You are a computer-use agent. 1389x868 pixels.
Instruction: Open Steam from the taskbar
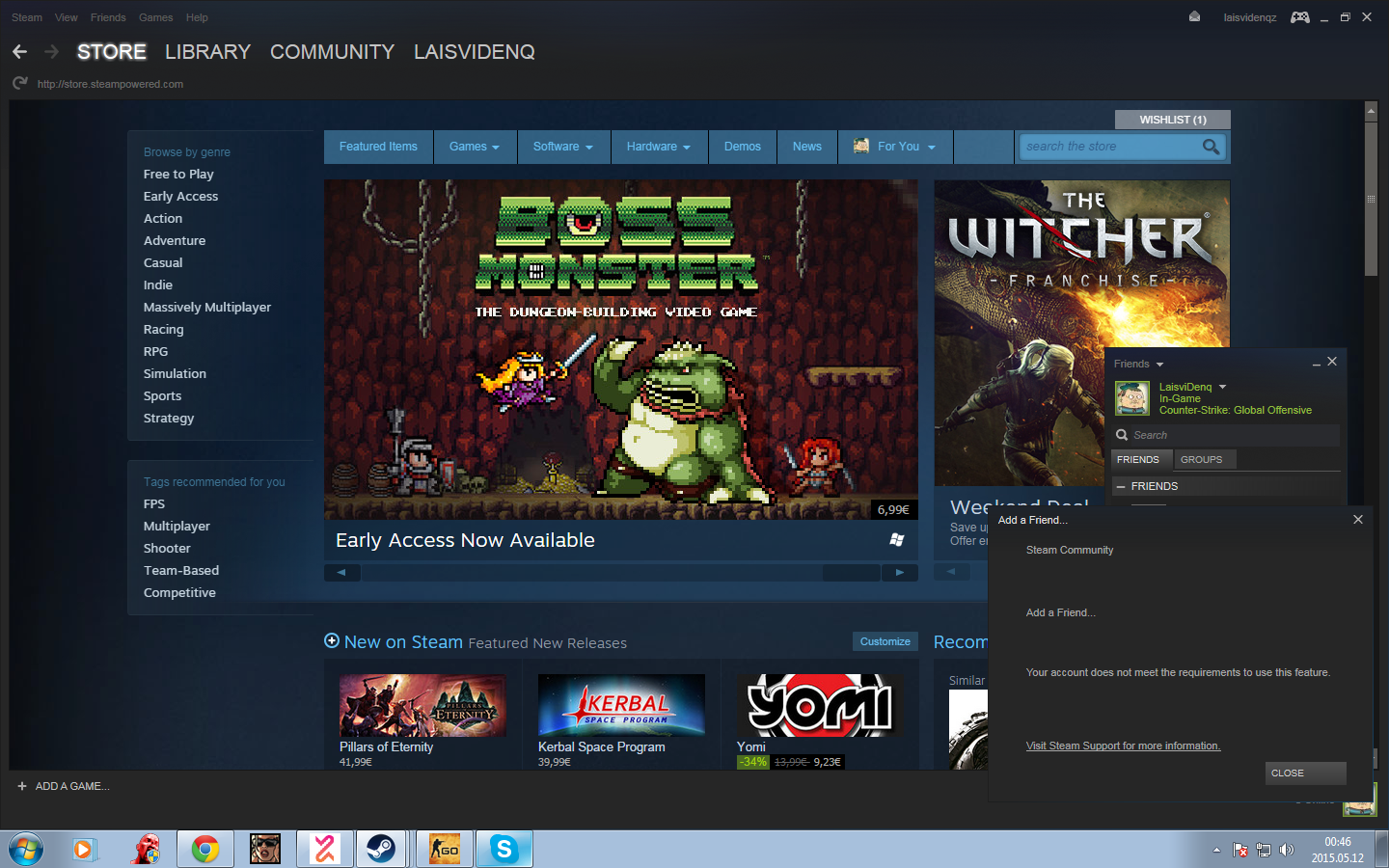click(x=381, y=849)
